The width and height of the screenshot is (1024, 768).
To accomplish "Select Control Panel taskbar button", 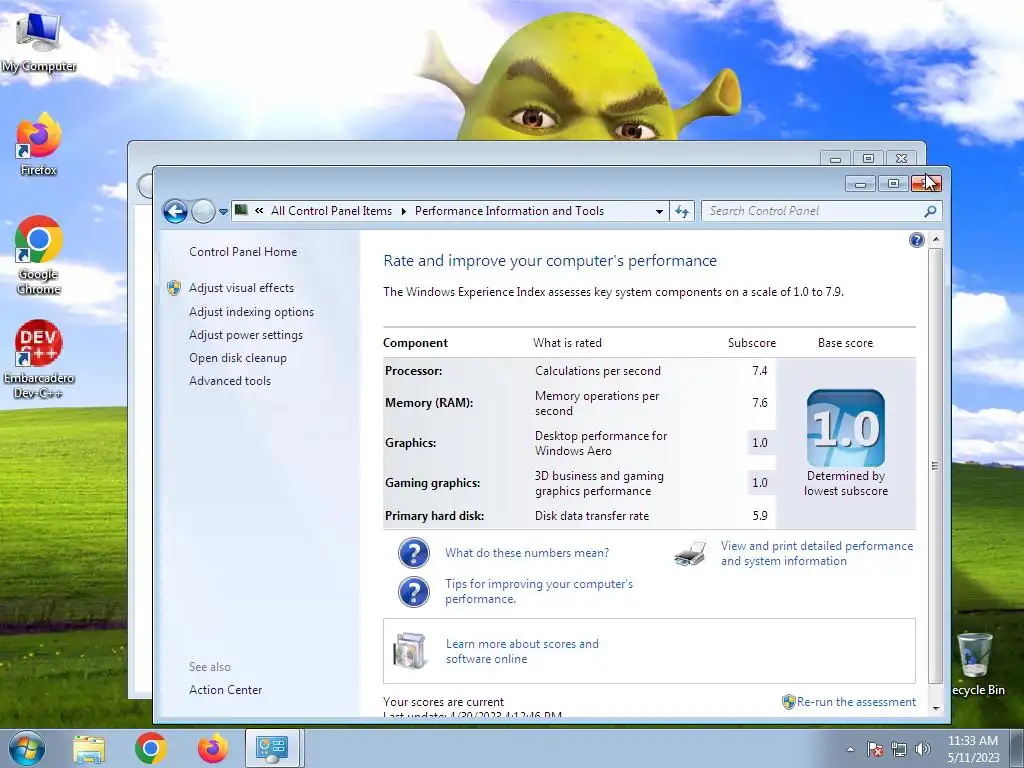I will click(x=272, y=748).
